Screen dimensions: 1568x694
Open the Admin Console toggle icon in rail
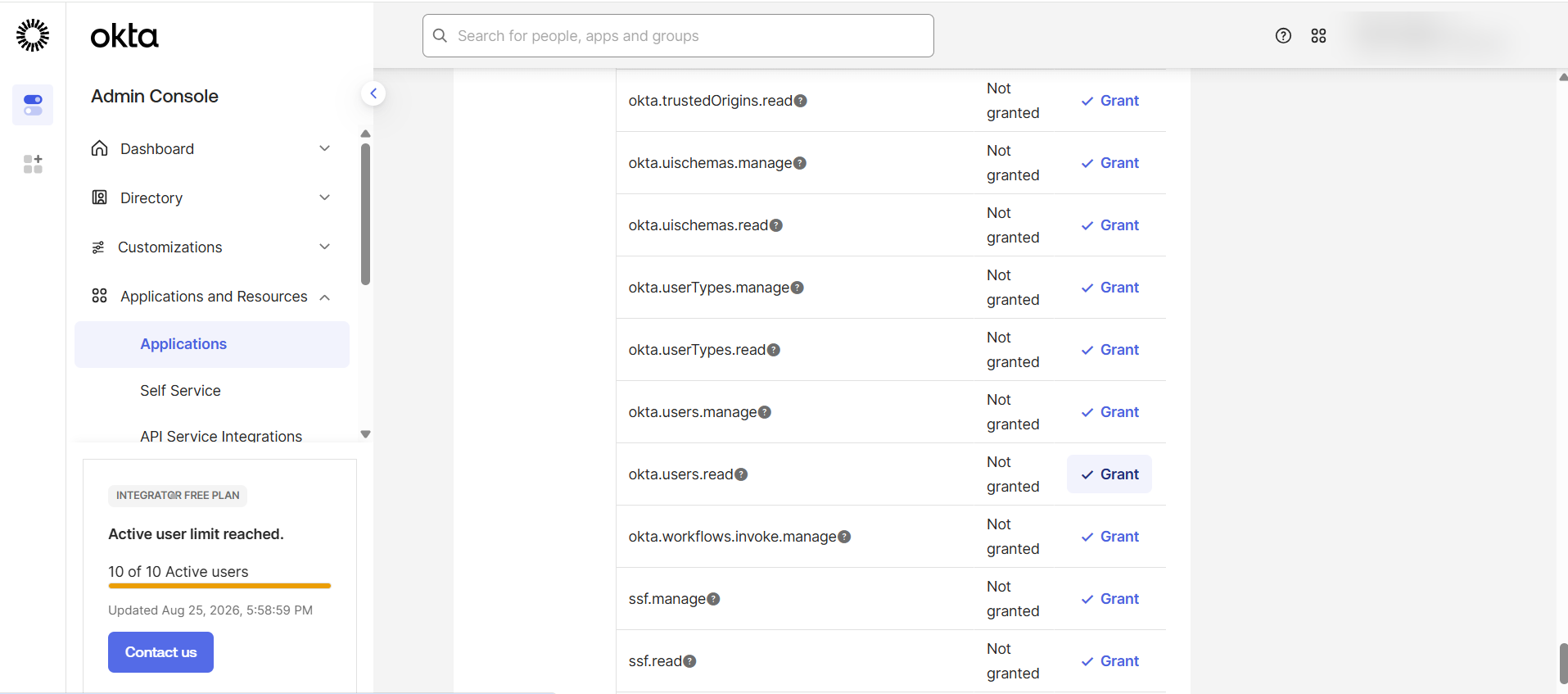tap(33, 105)
